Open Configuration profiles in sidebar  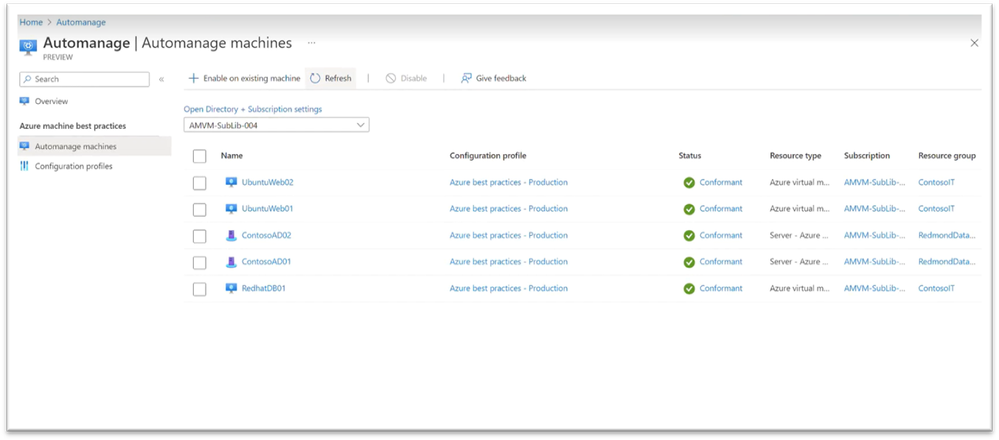tap(74, 166)
